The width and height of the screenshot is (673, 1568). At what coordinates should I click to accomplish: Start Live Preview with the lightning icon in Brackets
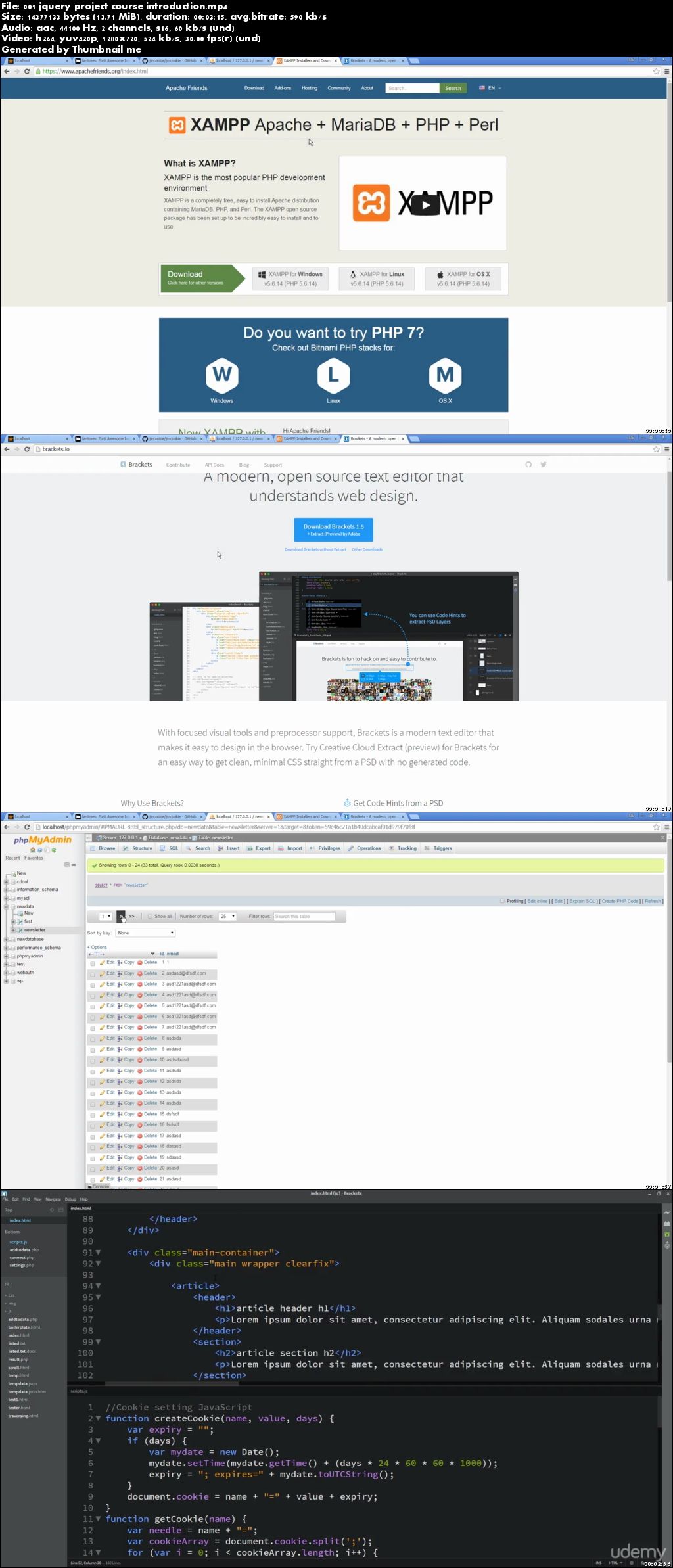tap(667, 1212)
